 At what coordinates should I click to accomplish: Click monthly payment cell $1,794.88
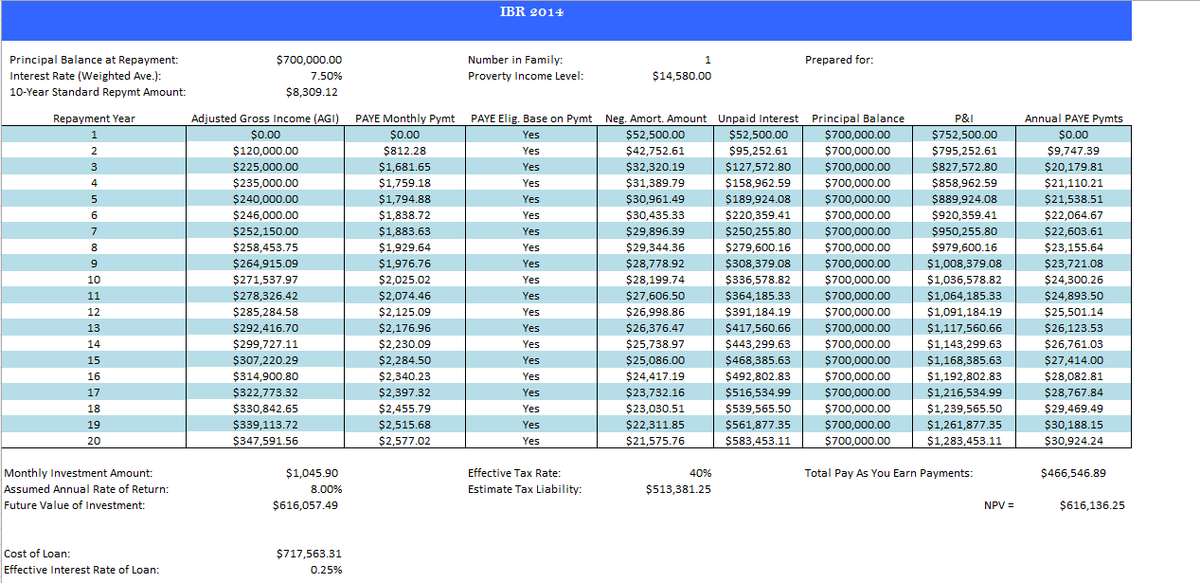tap(405, 199)
